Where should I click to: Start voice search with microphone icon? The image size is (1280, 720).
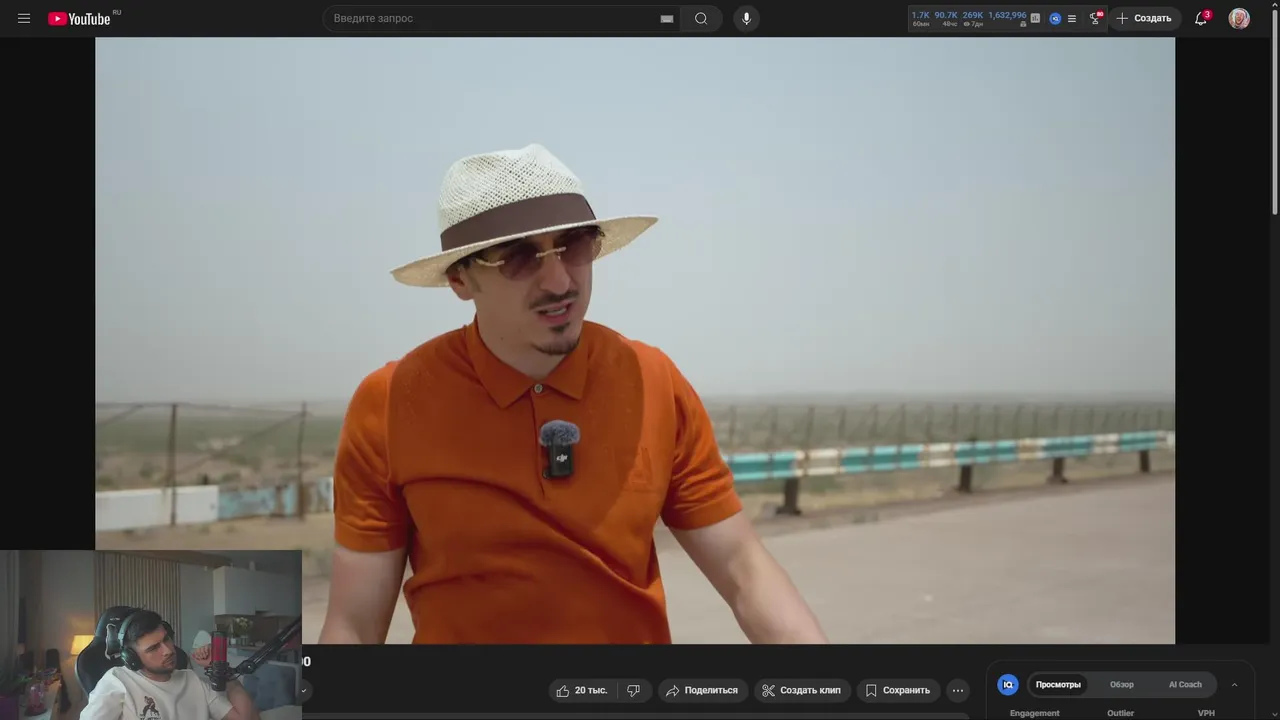(746, 18)
